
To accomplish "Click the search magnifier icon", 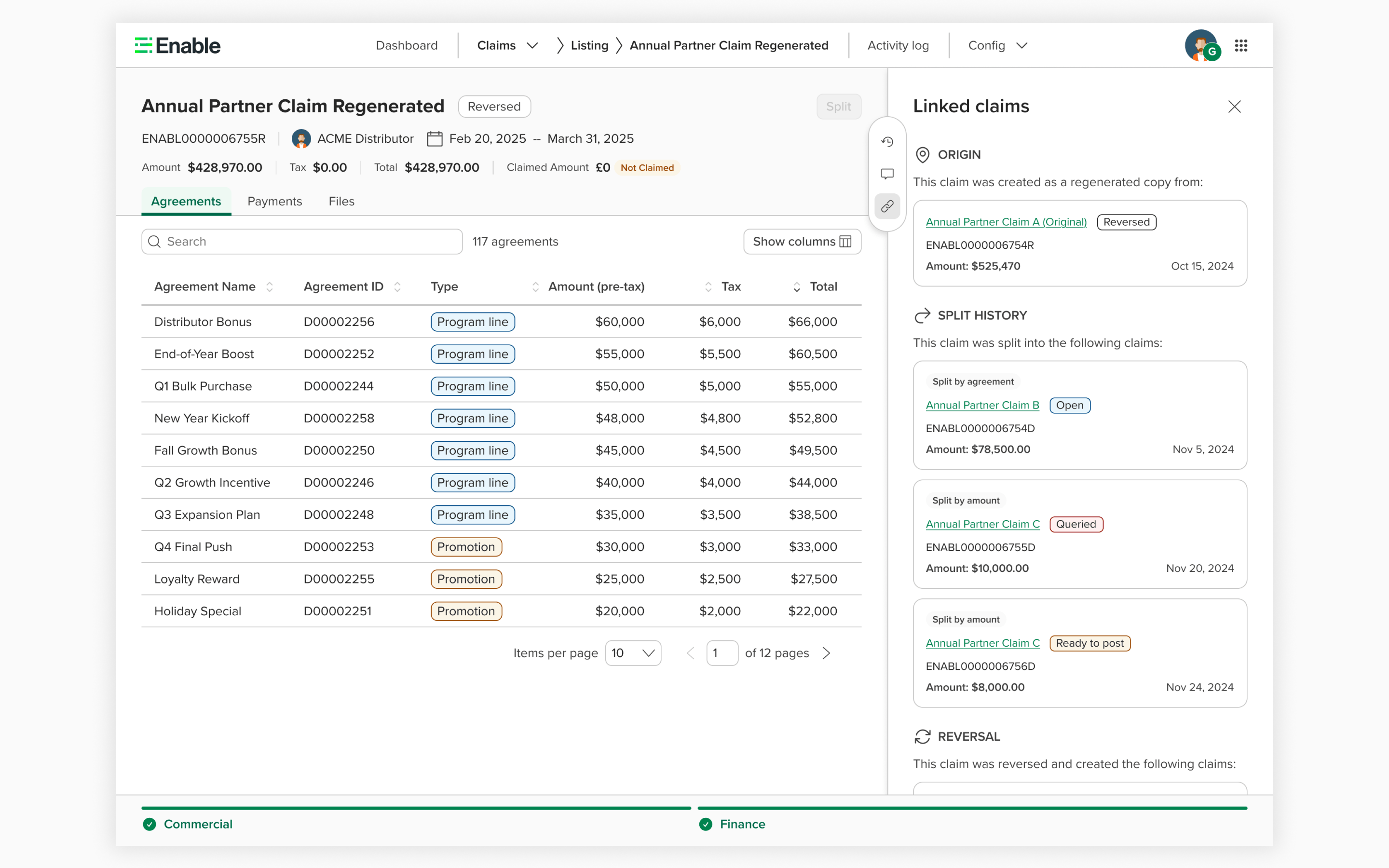I will (154, 242).
